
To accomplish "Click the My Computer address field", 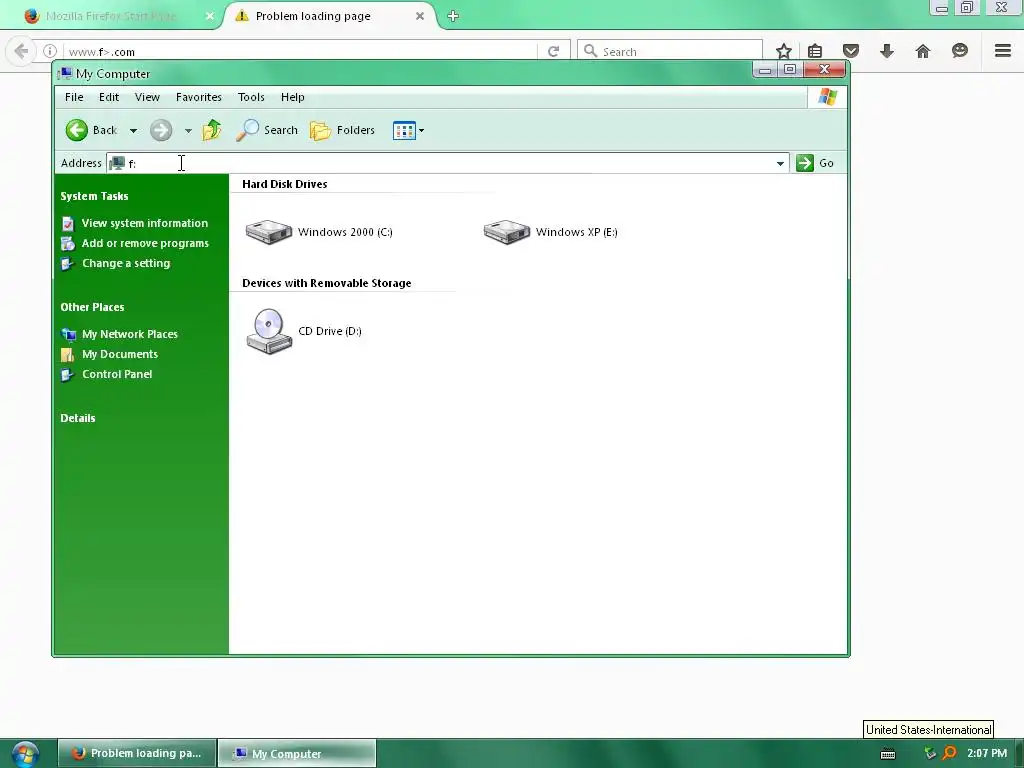I will (x=448, y=163).
